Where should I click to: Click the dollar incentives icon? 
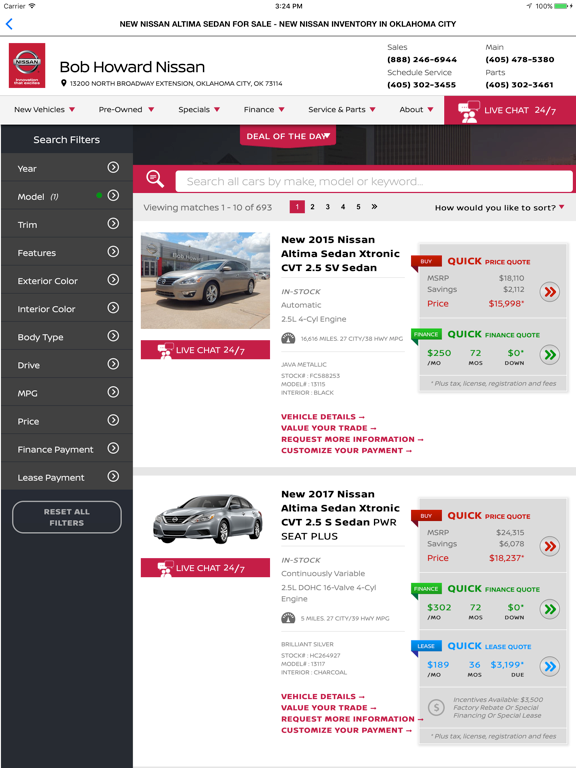coord(436,707)
